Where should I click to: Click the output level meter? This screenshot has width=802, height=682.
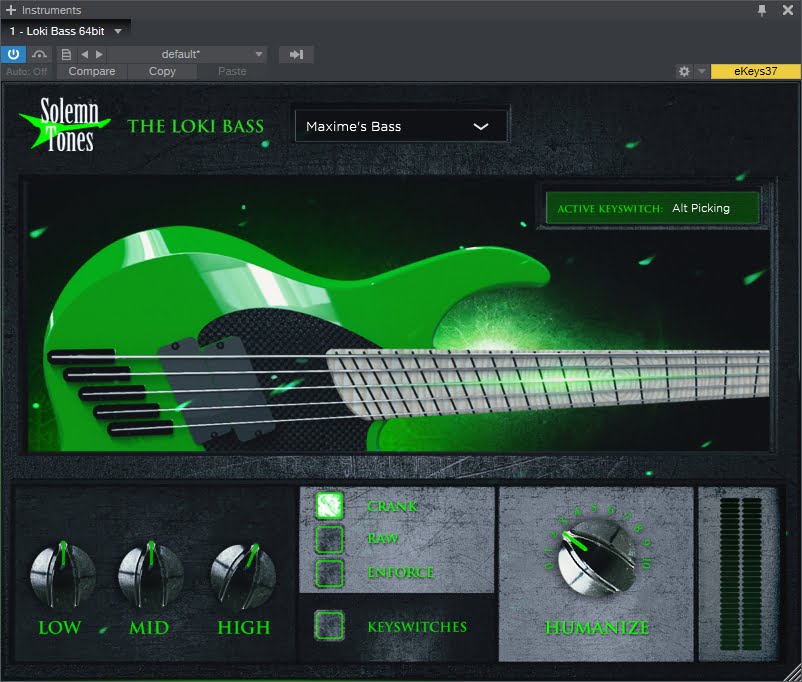tap(741, 574)
